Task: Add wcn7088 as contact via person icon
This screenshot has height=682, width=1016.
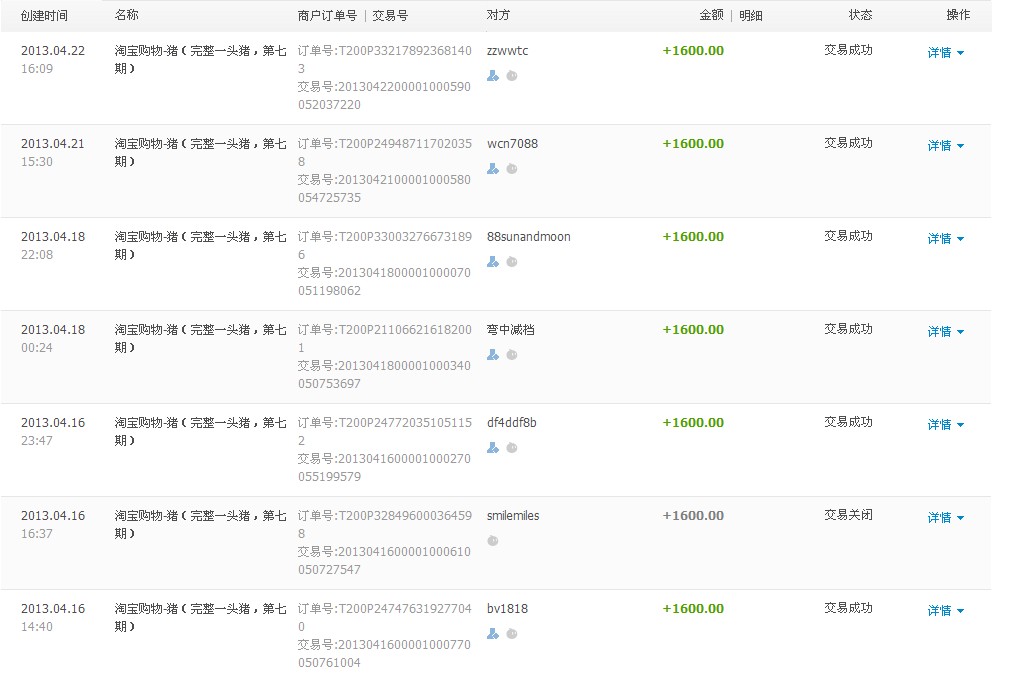Action: tap(492, 169)
